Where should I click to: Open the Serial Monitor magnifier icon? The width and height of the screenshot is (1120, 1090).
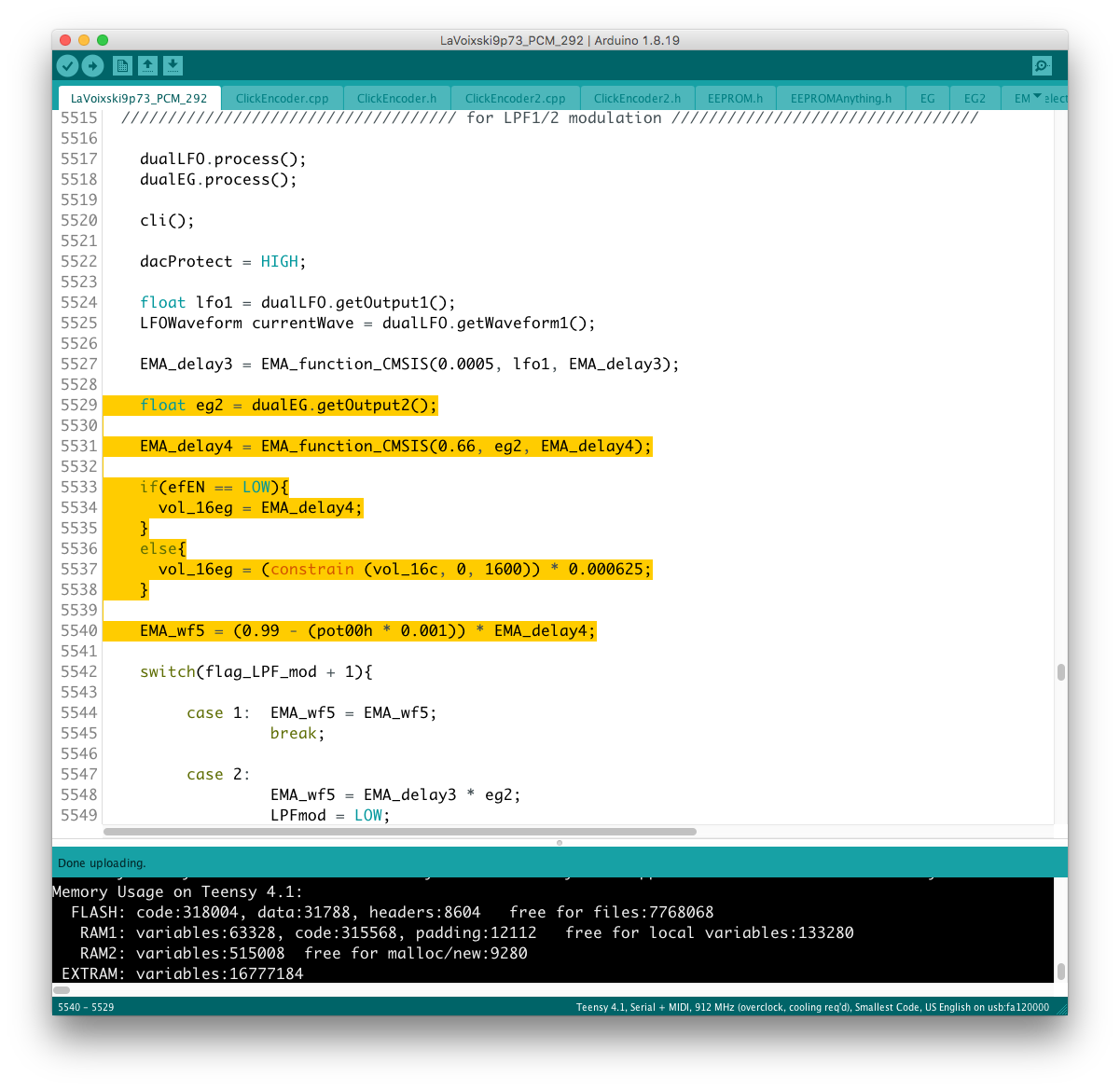1042,65
